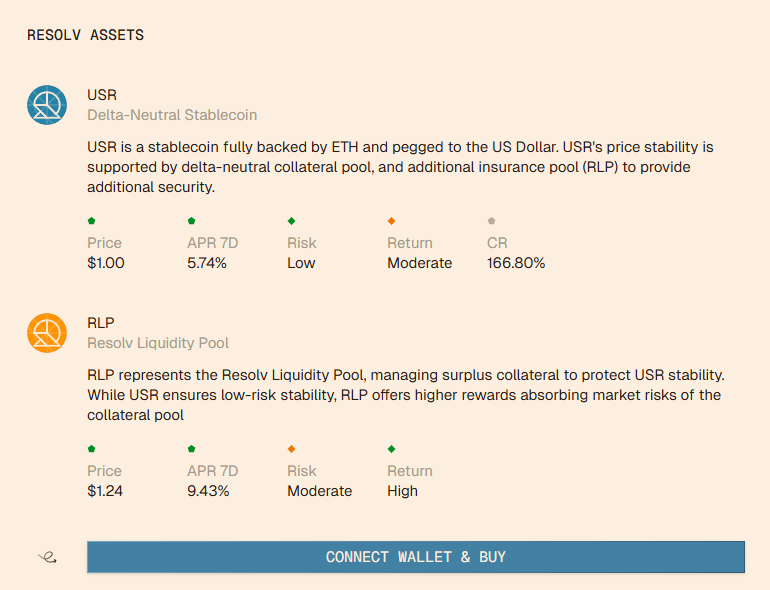Click the 166.80% CR value
This screenshot has width=770, height=590.
[x=516, y=263]
